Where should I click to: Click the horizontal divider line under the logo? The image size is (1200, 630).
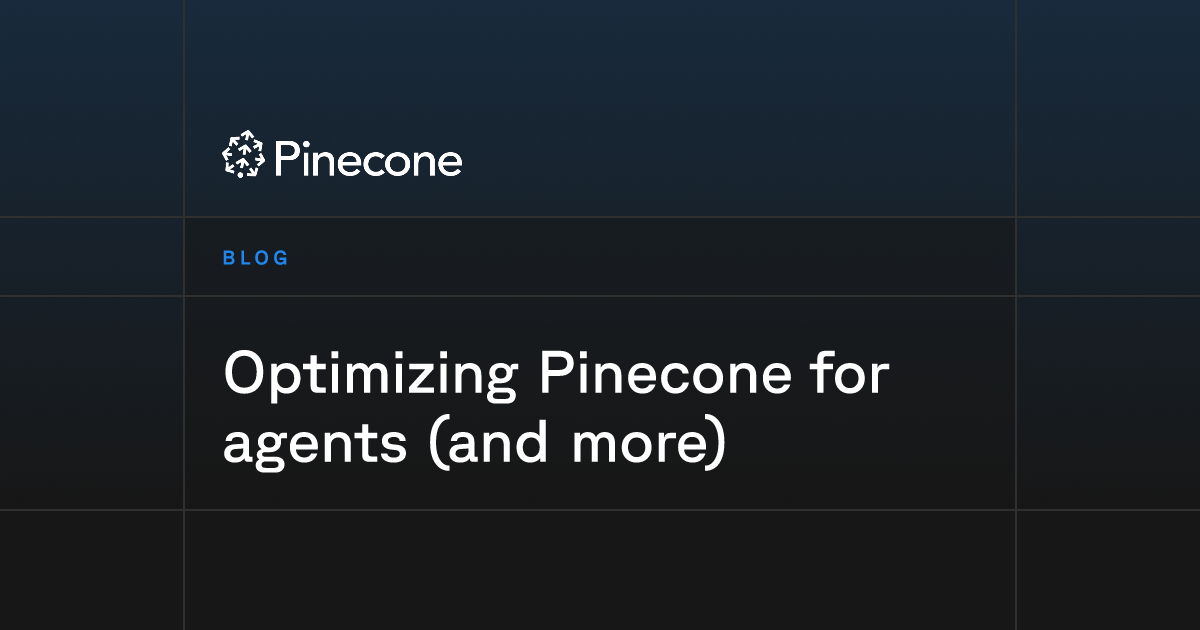tap(600, 217)
